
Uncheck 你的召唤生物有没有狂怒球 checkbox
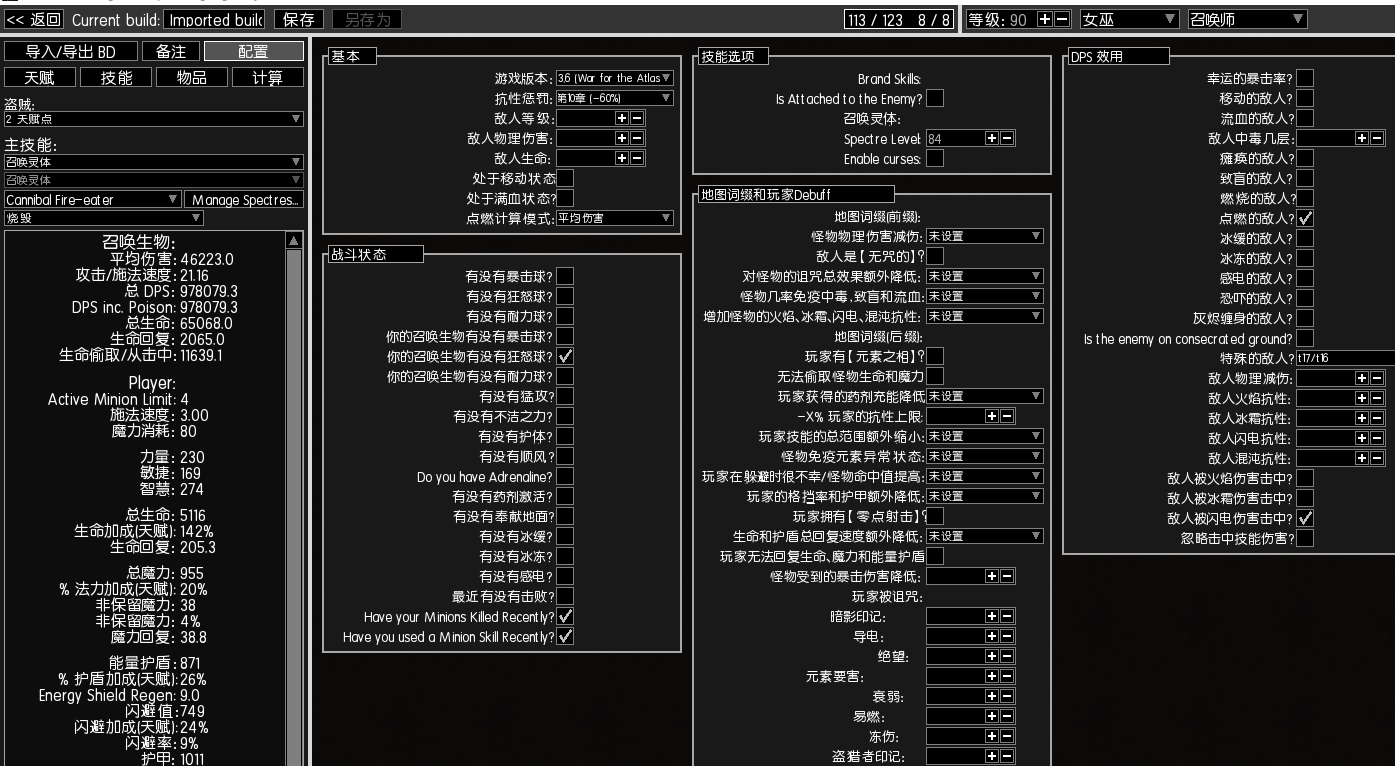click(x=565, y=357)
